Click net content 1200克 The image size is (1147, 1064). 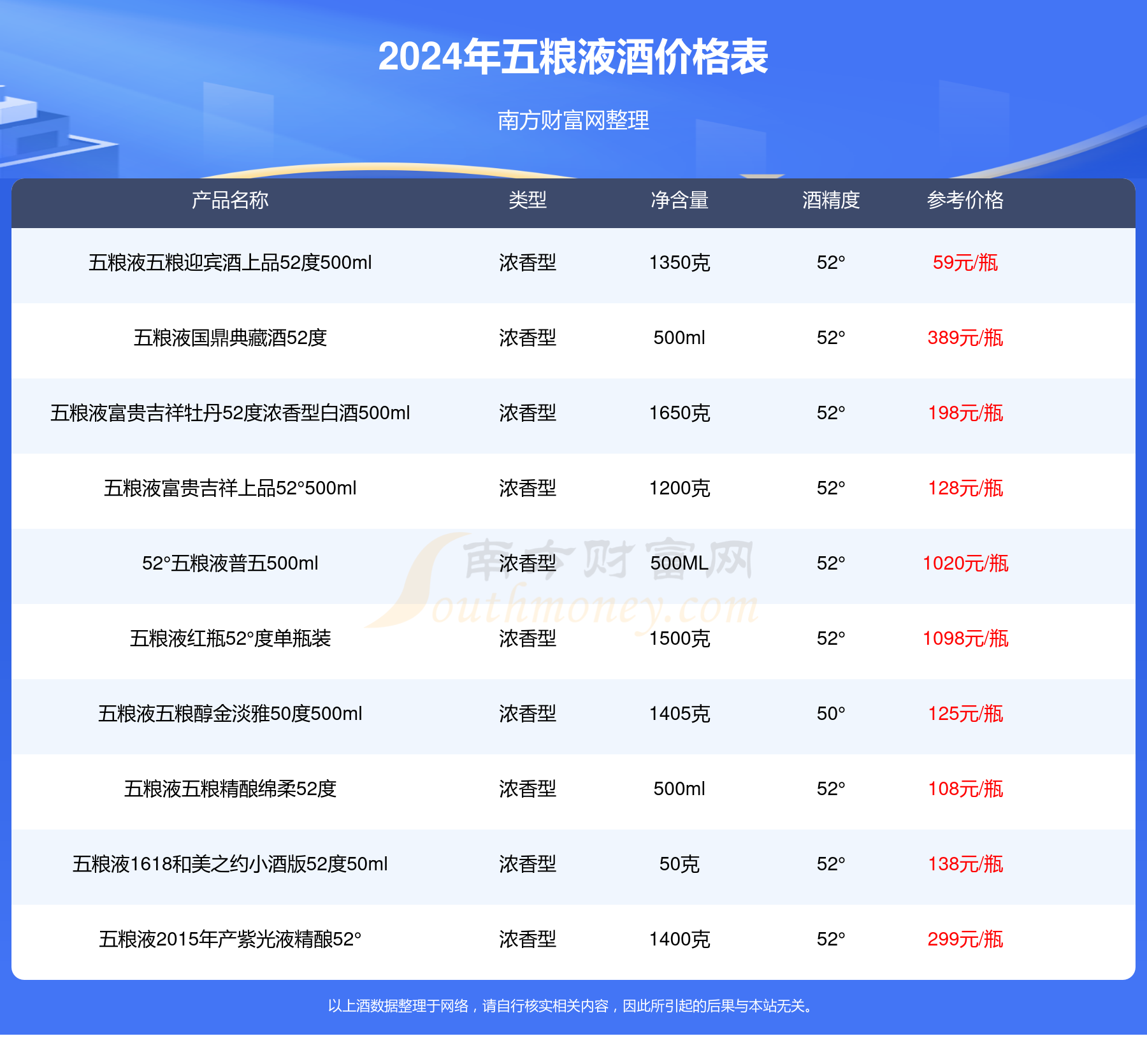679,488
